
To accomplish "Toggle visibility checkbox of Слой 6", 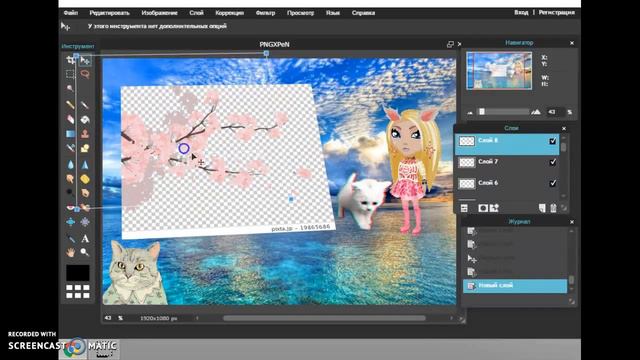I will tap(553, 183).
